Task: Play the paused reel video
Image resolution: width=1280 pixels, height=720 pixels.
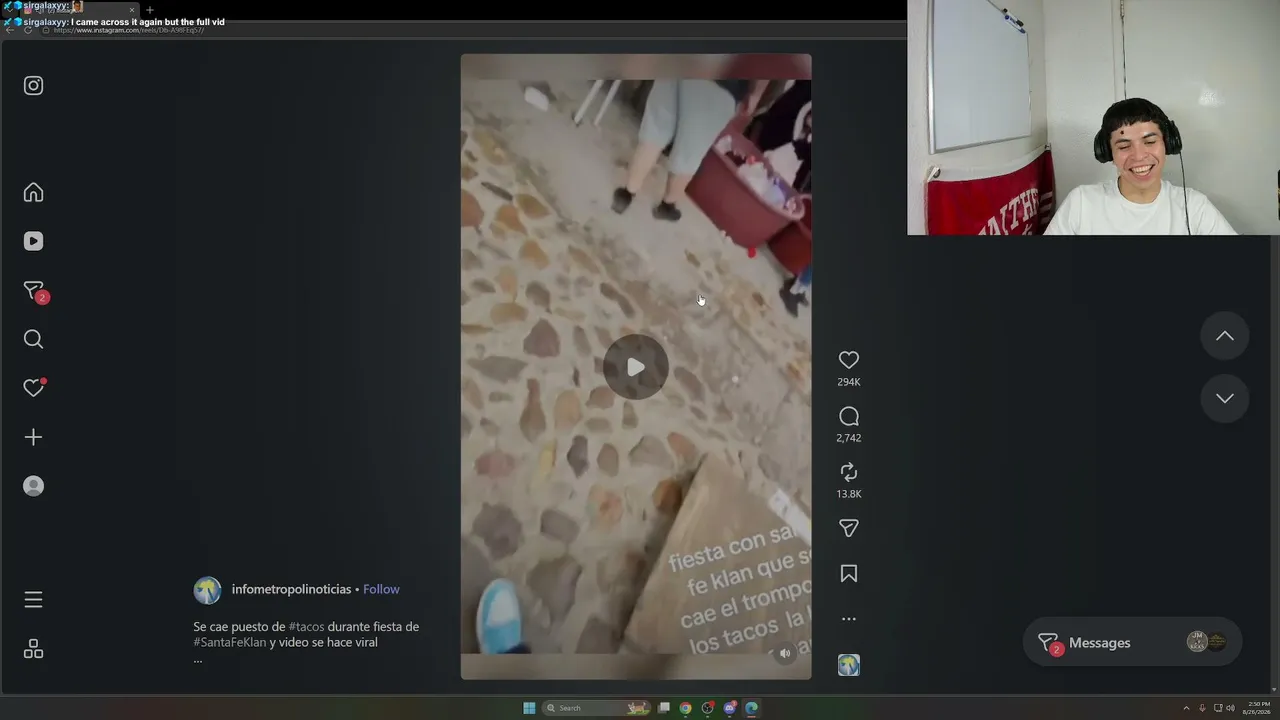Action: (636, 367)
